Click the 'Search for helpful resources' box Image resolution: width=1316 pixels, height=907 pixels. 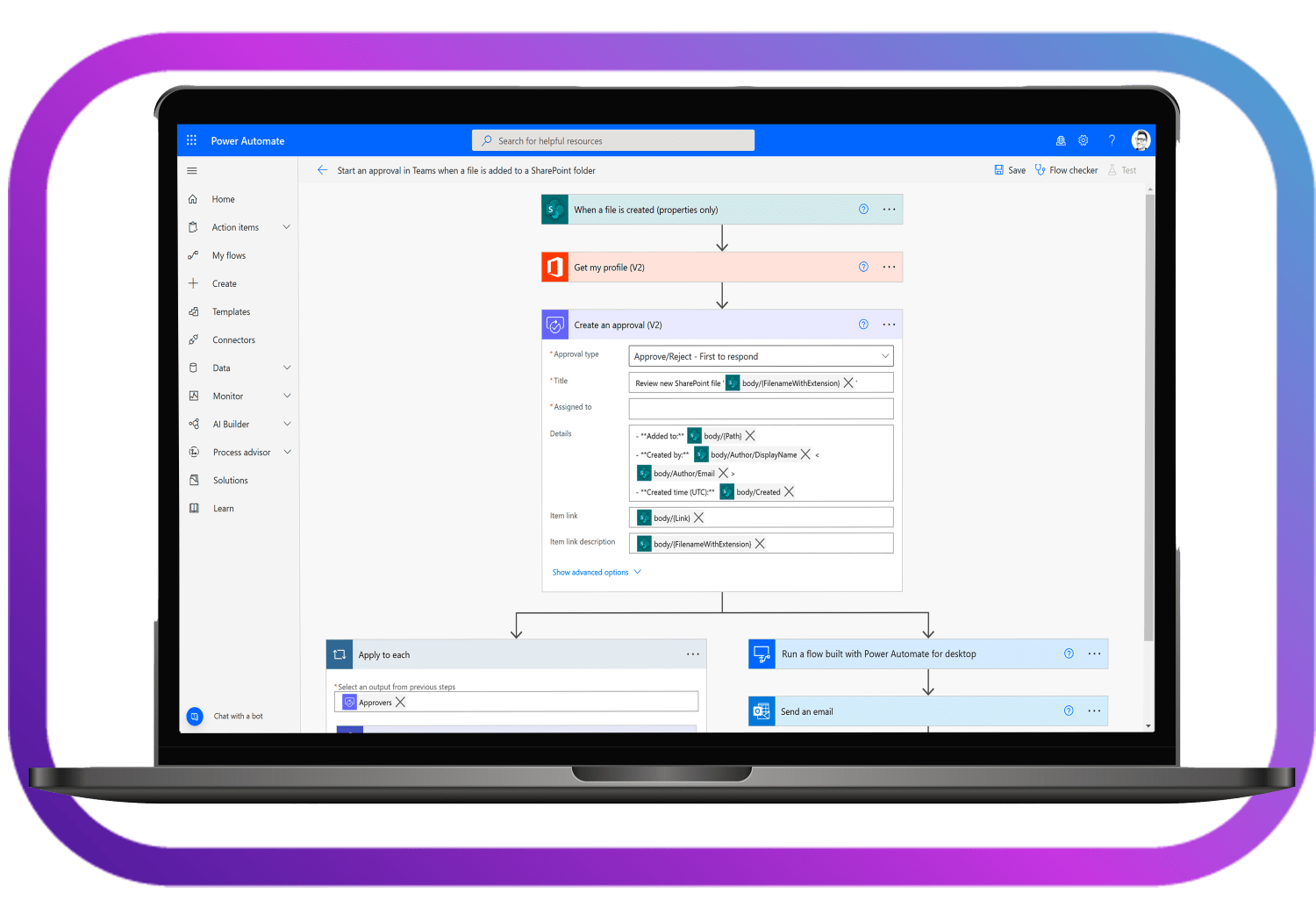(x=613, y=140)
